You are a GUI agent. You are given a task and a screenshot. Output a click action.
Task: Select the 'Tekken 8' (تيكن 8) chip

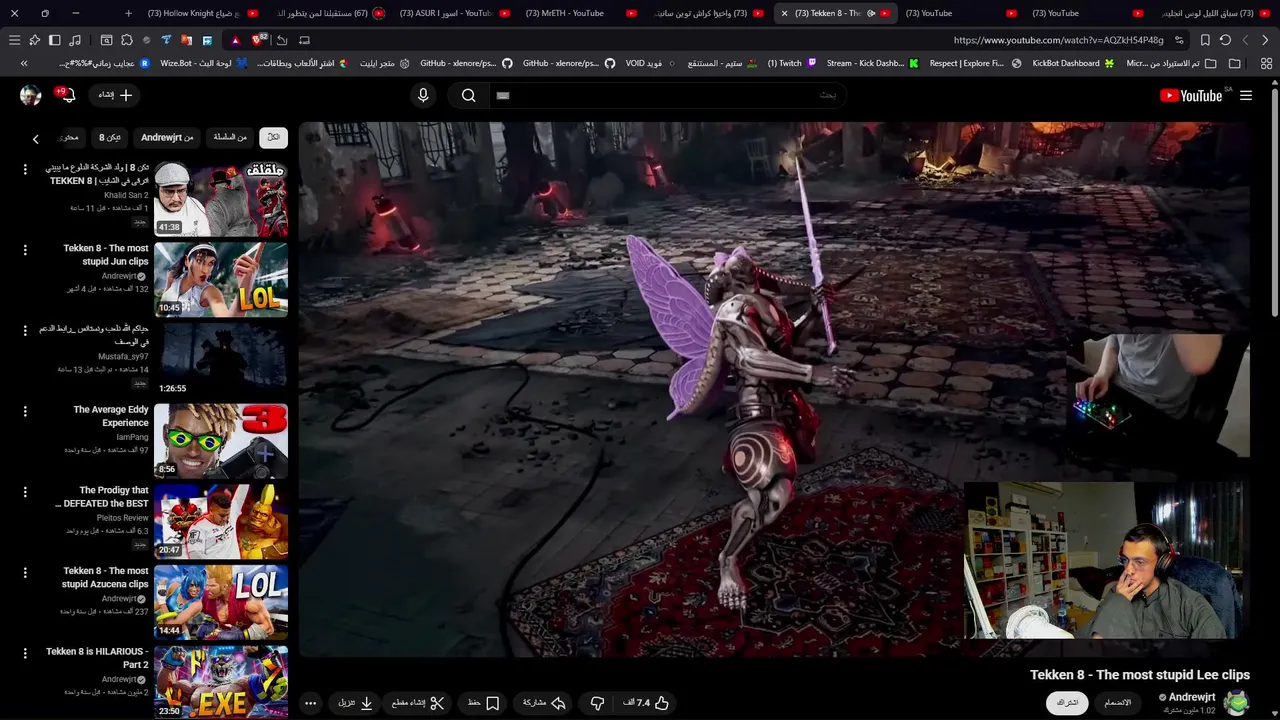coord(109,138)
